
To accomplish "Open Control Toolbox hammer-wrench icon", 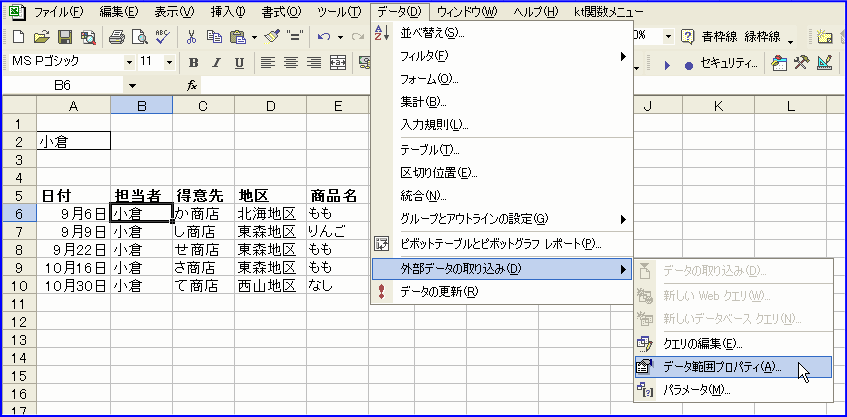I will click(x=802, y=63).
